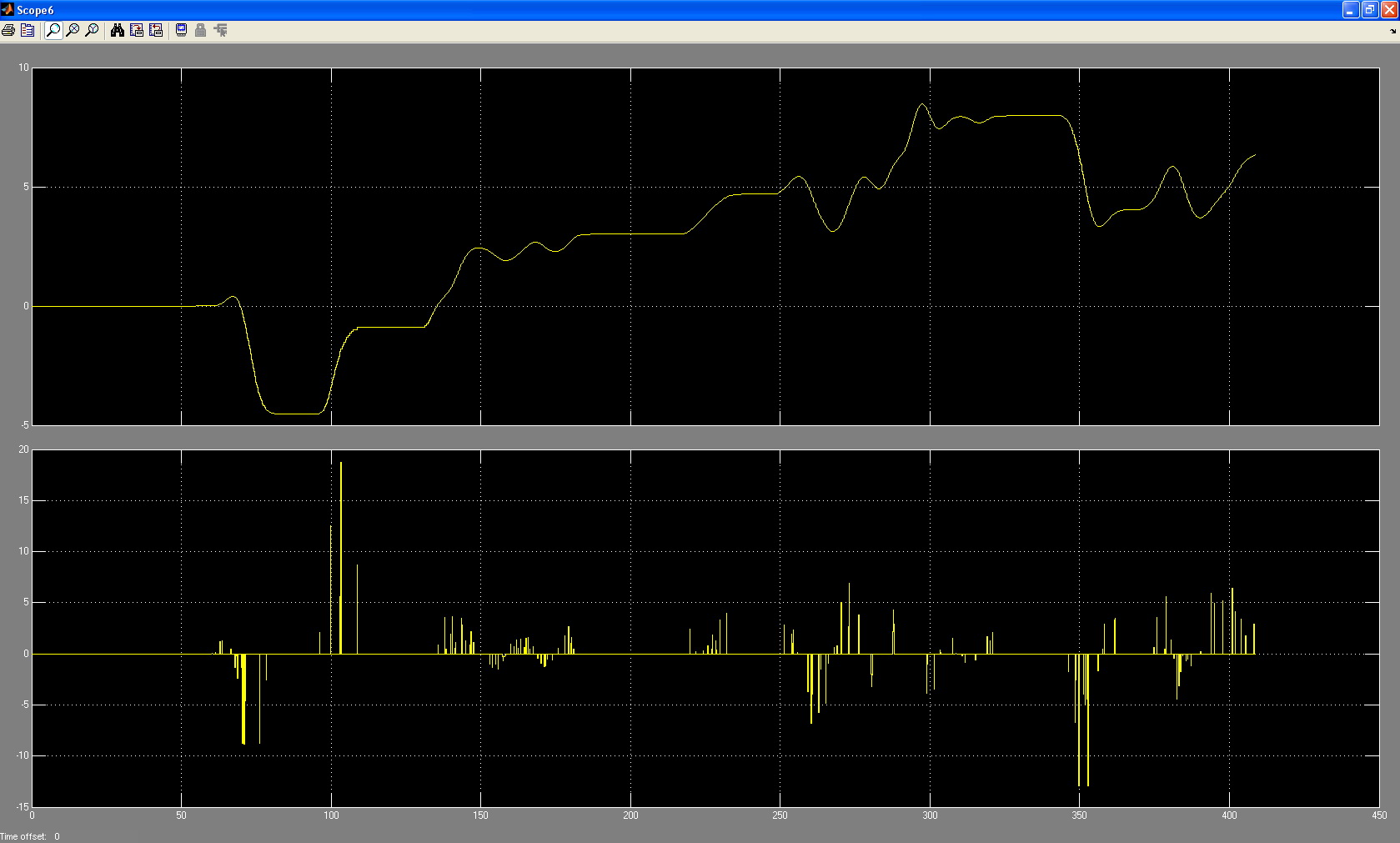The image size is (1400, 843).
Task: Autoscale the axes with the binoculars icon
Action: 118,31
